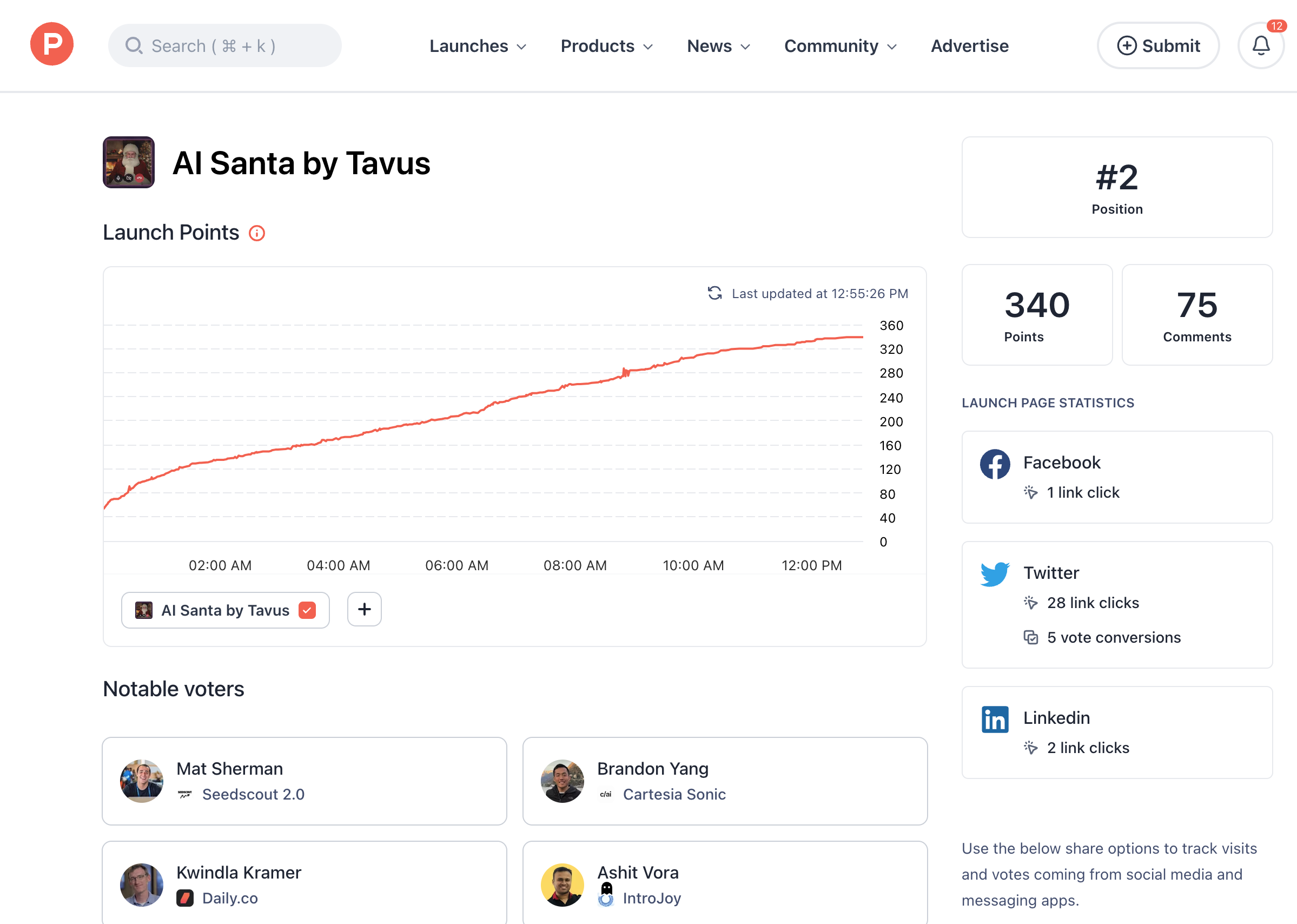Open the Brandon Yang name link
1297x924 pixels.
coord(653,769)
